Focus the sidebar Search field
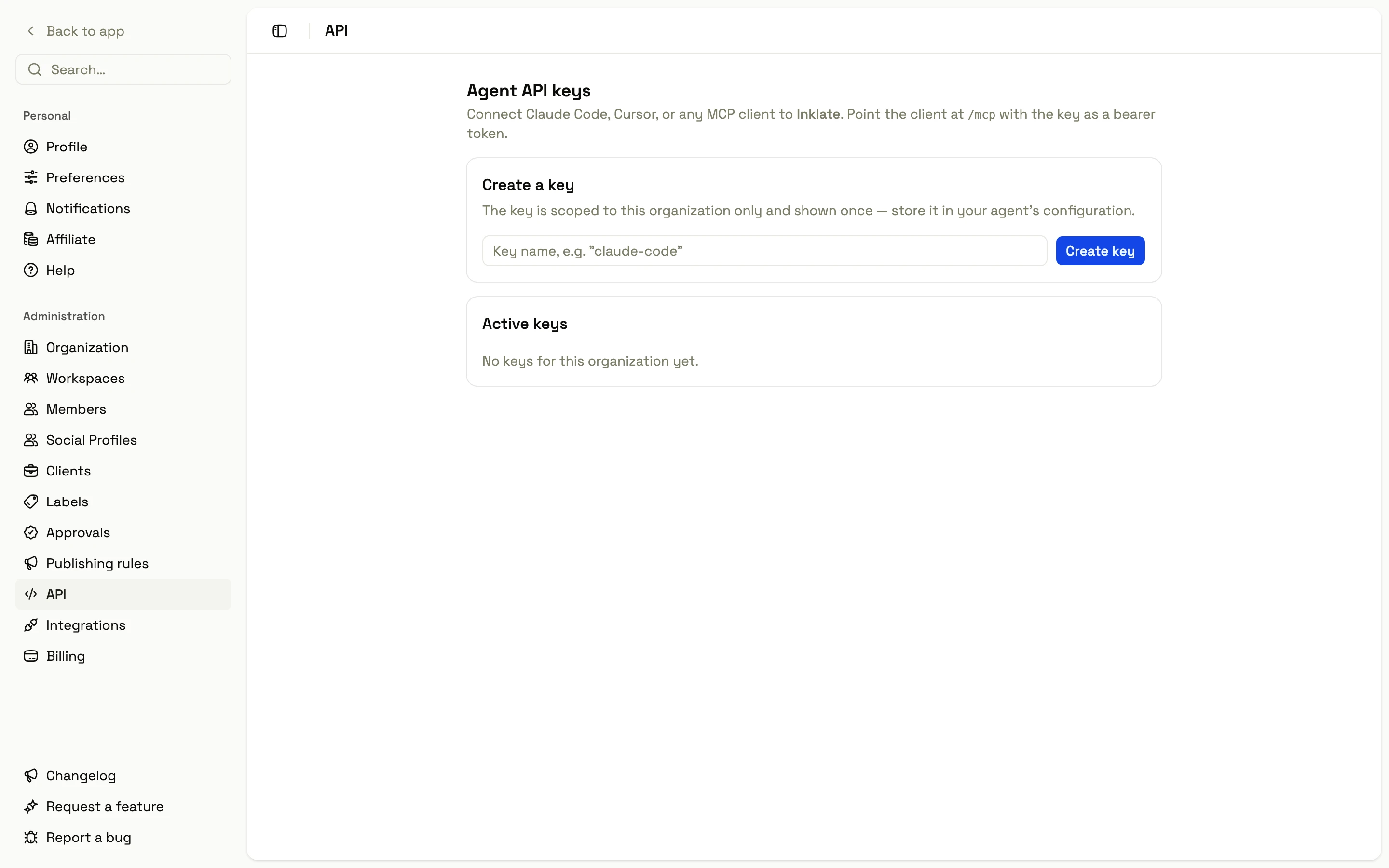 coord(123,69)
